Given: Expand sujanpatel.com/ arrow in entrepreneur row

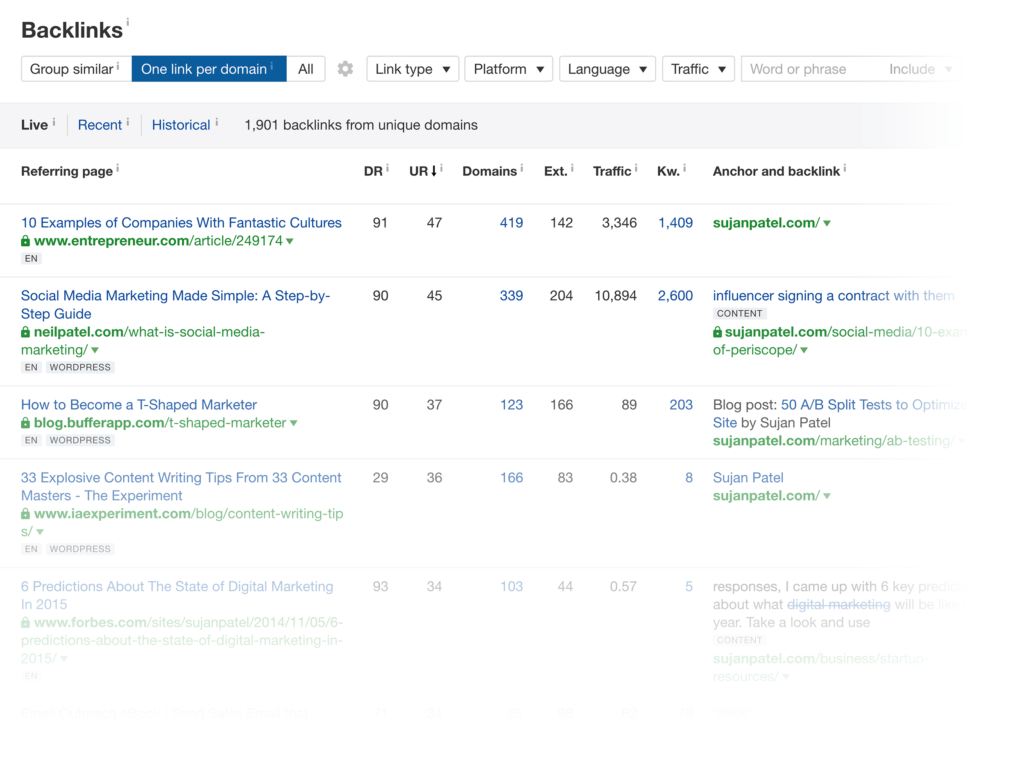Looking at the screenshot, I should coord(827,223).
